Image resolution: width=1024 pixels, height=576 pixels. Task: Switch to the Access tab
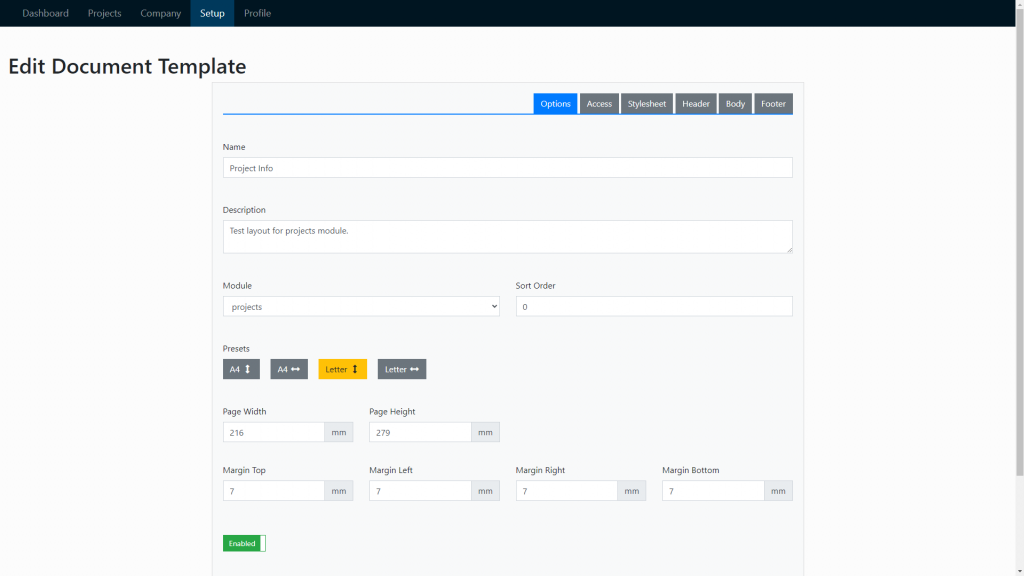(x=599, y=103)
